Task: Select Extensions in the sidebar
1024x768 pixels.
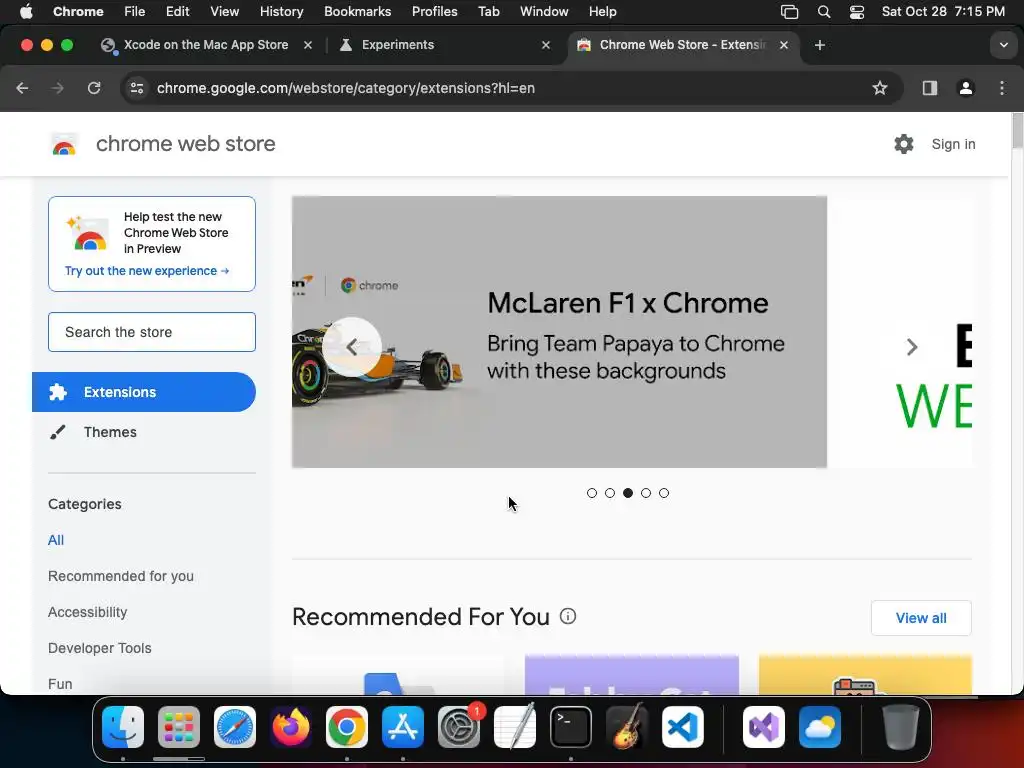Action: coord(144,392)
